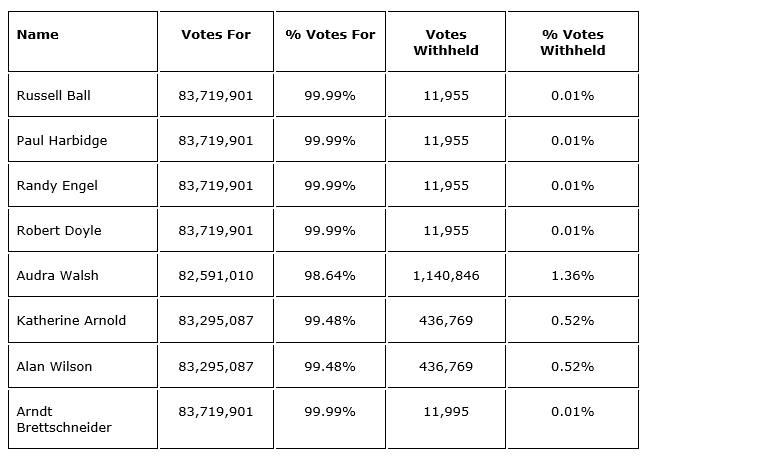The width and height of the screenshot is (766, 458).
Task: Select the Robert Doyle name cell
Action: (59, 231)
